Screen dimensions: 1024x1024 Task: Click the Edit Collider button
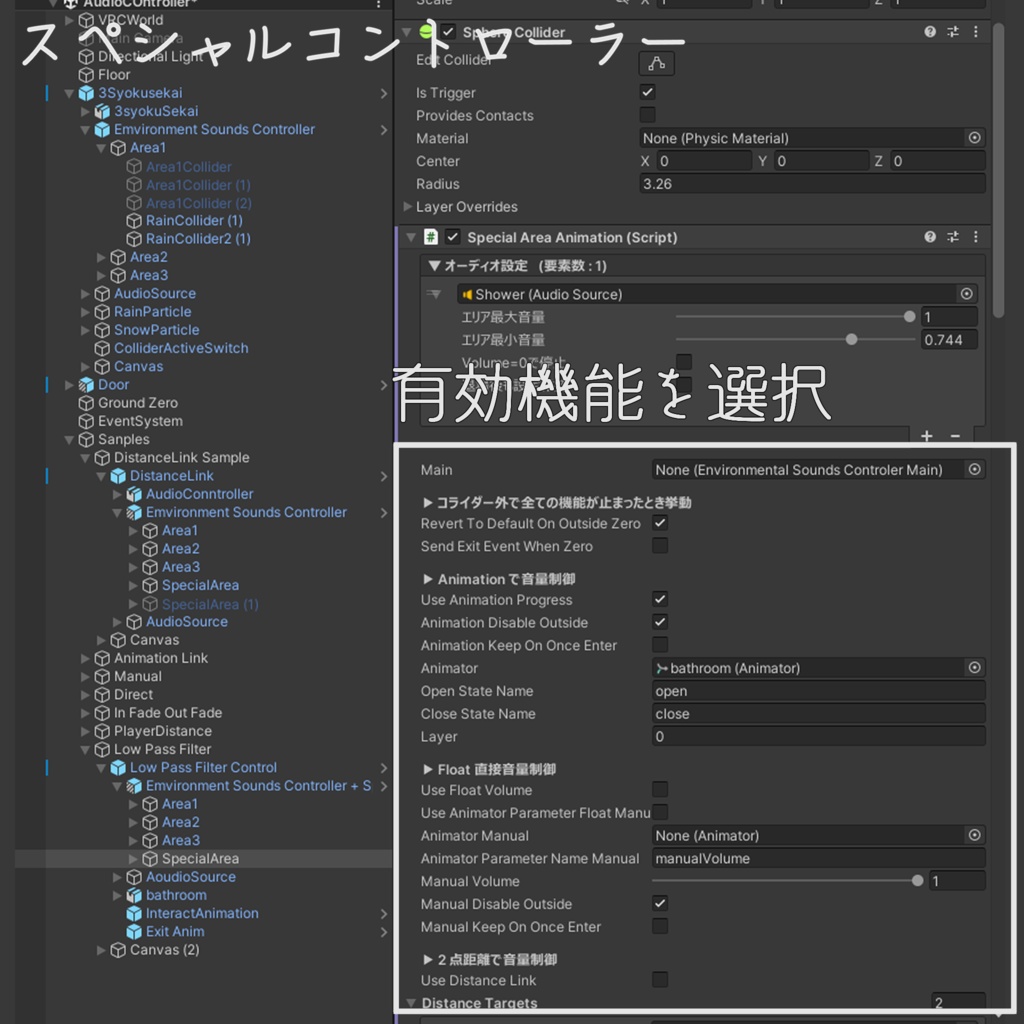click(x=658, y=62)
